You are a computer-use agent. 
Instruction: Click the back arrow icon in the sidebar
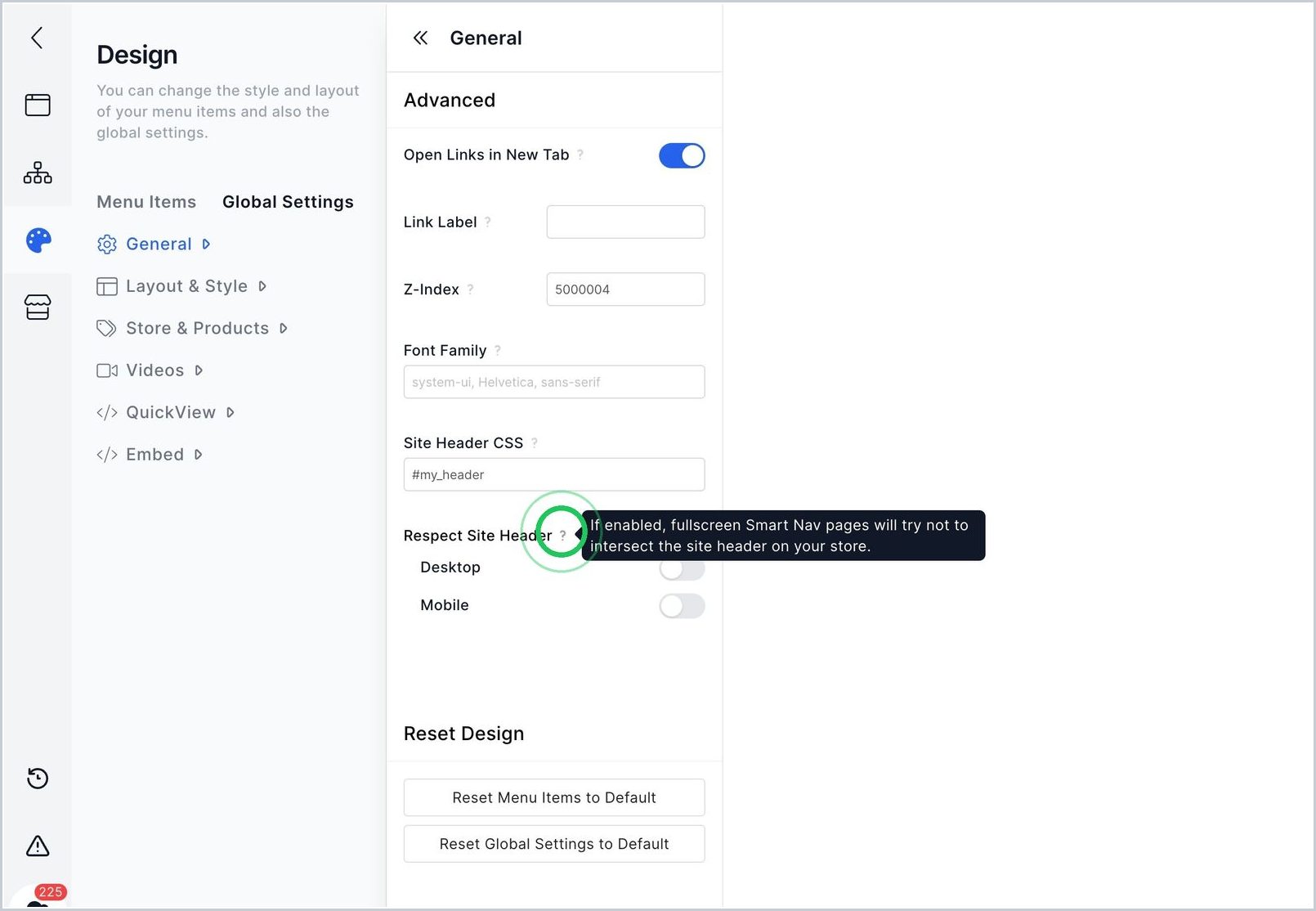click(37, 38)
